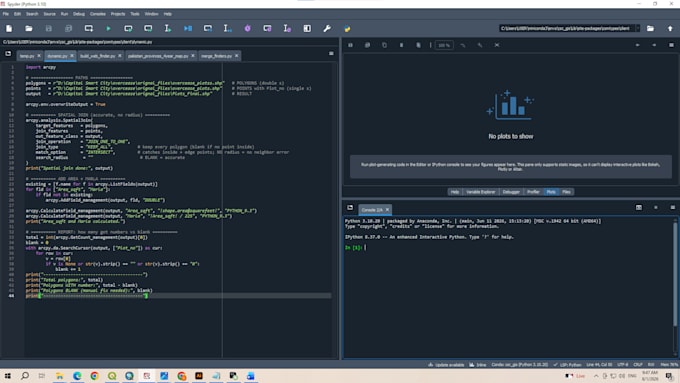680x383 pixels.
Task: Close the currently active second editor tab
Action: [72, 56]
